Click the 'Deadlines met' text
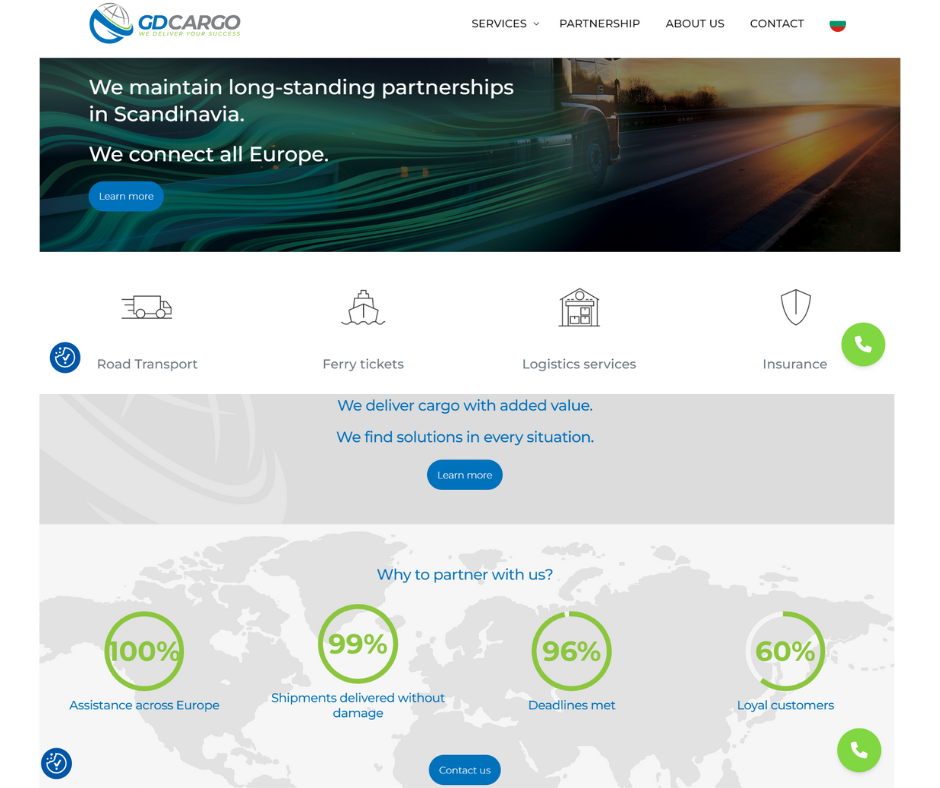Image resolution: width=940 pixels, height=788 pixels. point(571,705)
